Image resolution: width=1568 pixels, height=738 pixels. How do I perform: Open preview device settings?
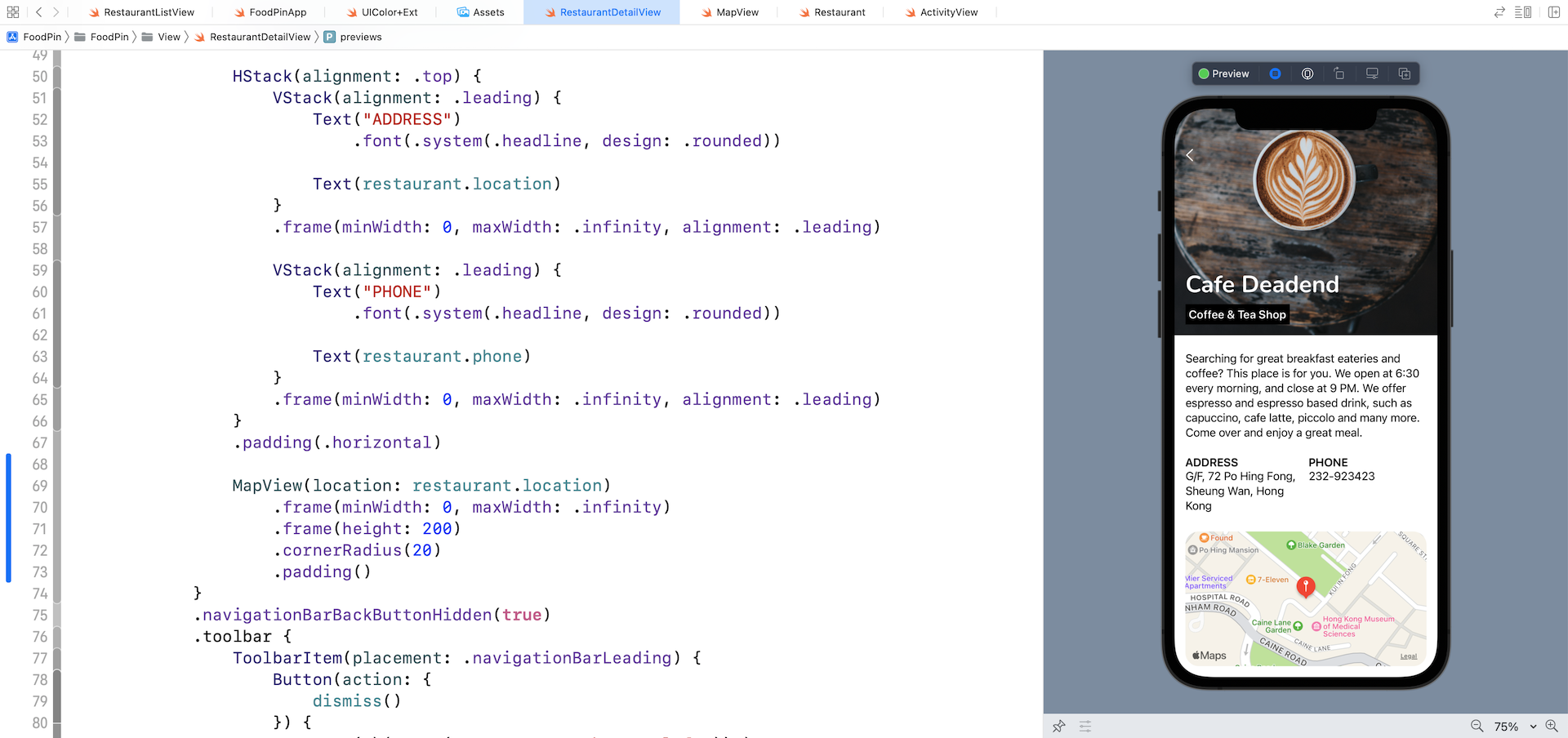pos(1372,73)
